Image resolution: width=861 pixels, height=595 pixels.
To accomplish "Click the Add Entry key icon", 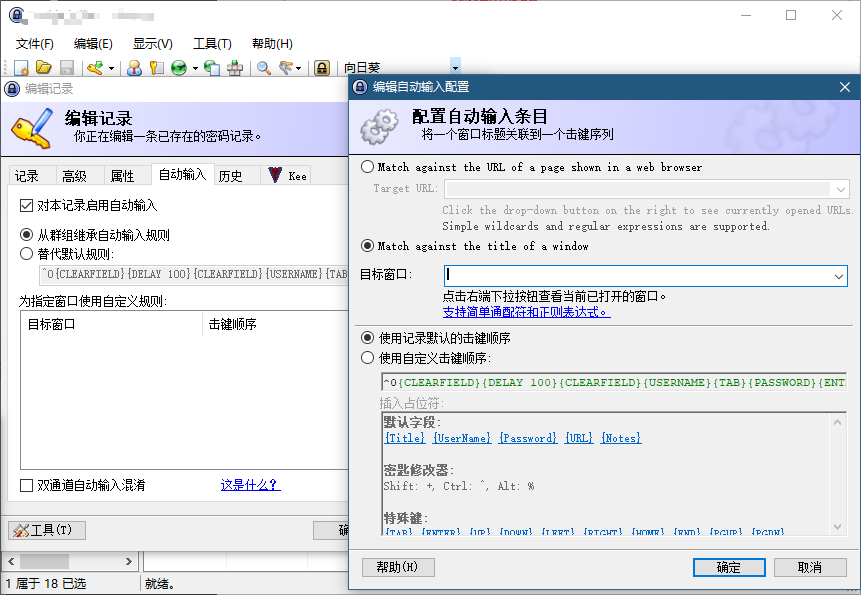I will click(96, 68).
